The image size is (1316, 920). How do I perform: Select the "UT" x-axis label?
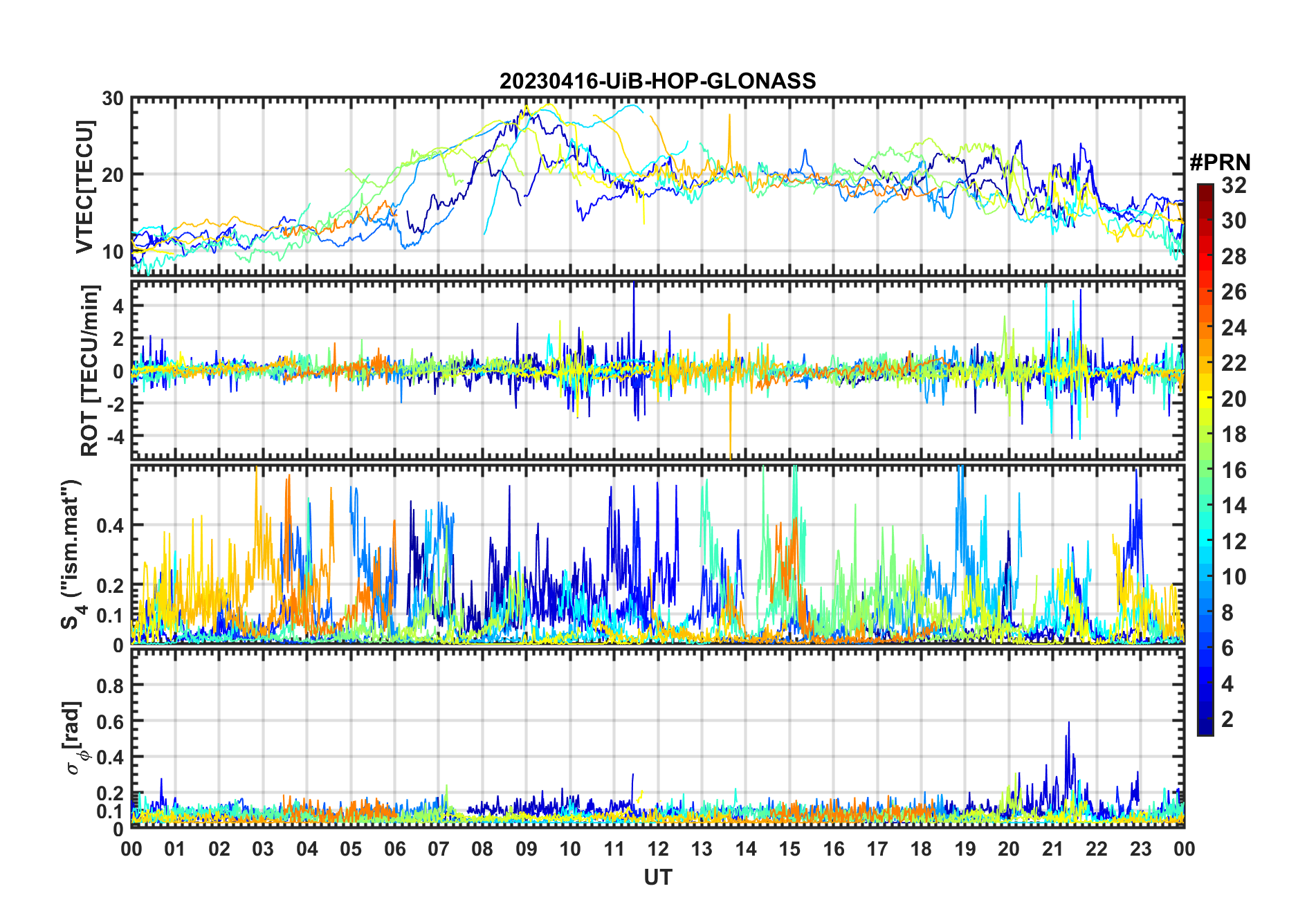tap(658, 877)
